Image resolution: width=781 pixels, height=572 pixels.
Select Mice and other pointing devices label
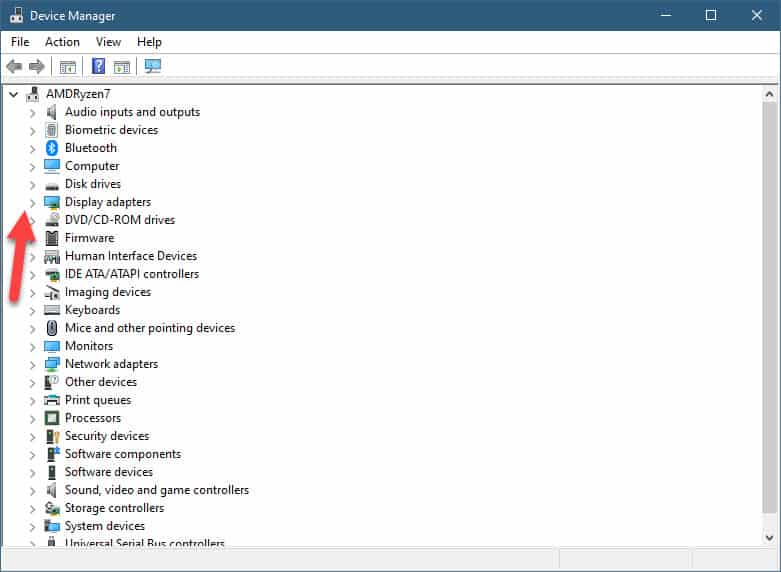coord(150,328)
